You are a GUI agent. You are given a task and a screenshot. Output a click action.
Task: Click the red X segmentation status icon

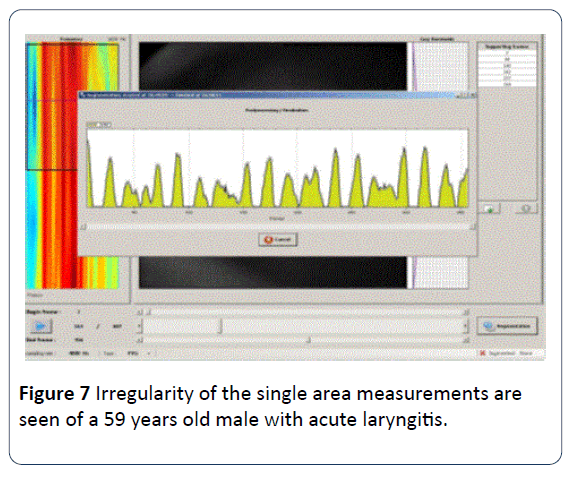click(x=483, y=353)
